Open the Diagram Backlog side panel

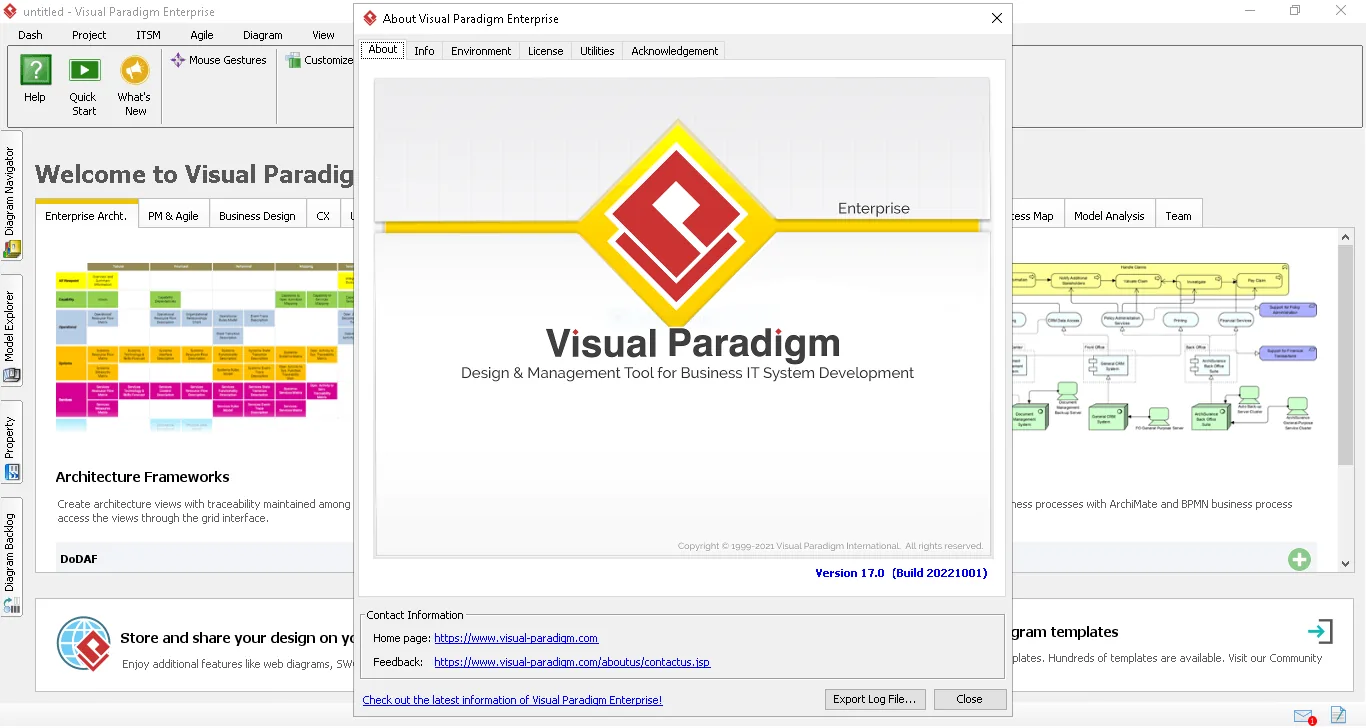(x=11, y=557)
